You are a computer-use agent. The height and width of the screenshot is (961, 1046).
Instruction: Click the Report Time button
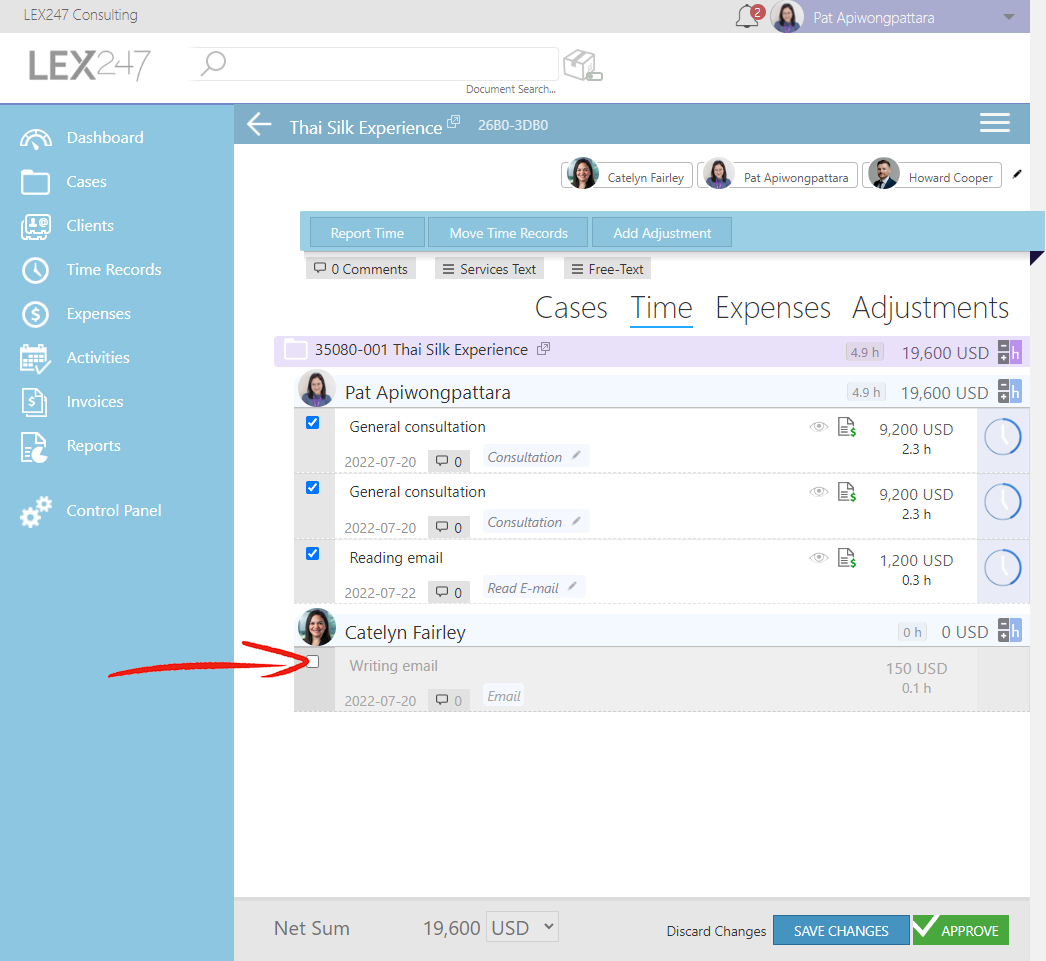(x=367, y=233)
